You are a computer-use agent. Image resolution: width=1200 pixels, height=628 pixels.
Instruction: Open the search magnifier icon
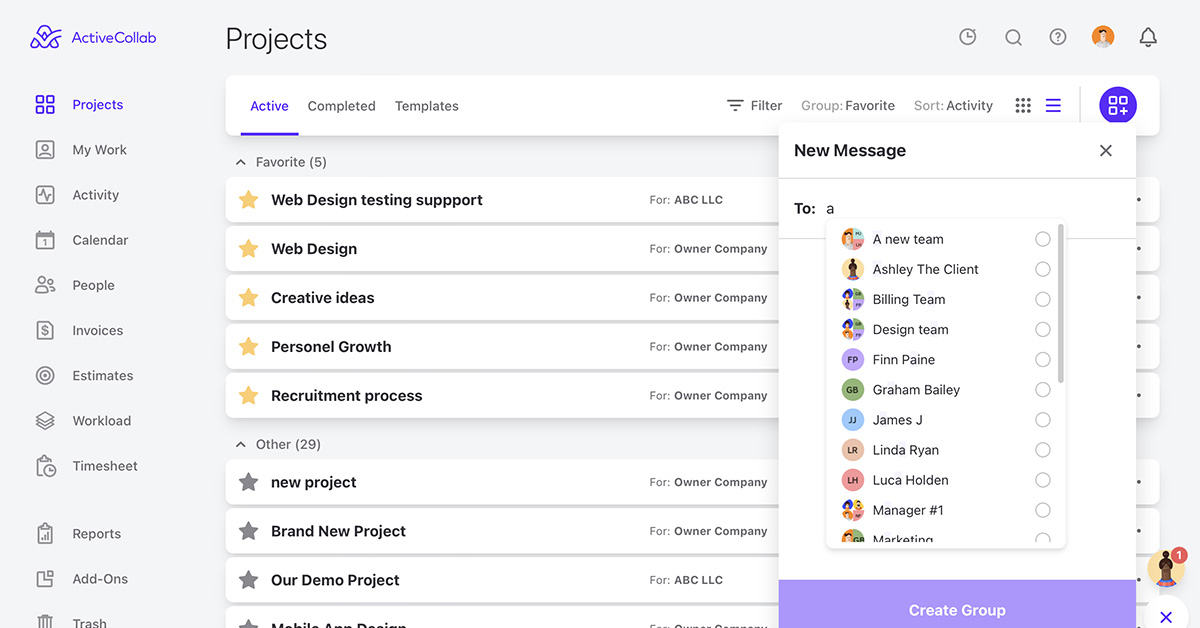[1013, 36]
